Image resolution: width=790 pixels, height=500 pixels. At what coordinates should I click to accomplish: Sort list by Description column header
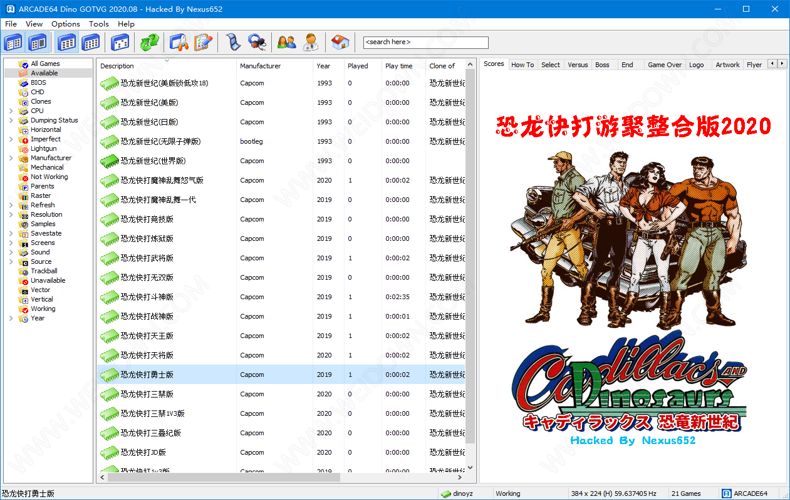pos(166,66)
